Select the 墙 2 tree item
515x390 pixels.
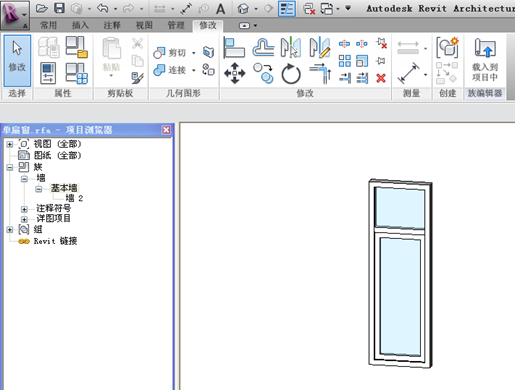pyautogui.click(x=74, y=198)
